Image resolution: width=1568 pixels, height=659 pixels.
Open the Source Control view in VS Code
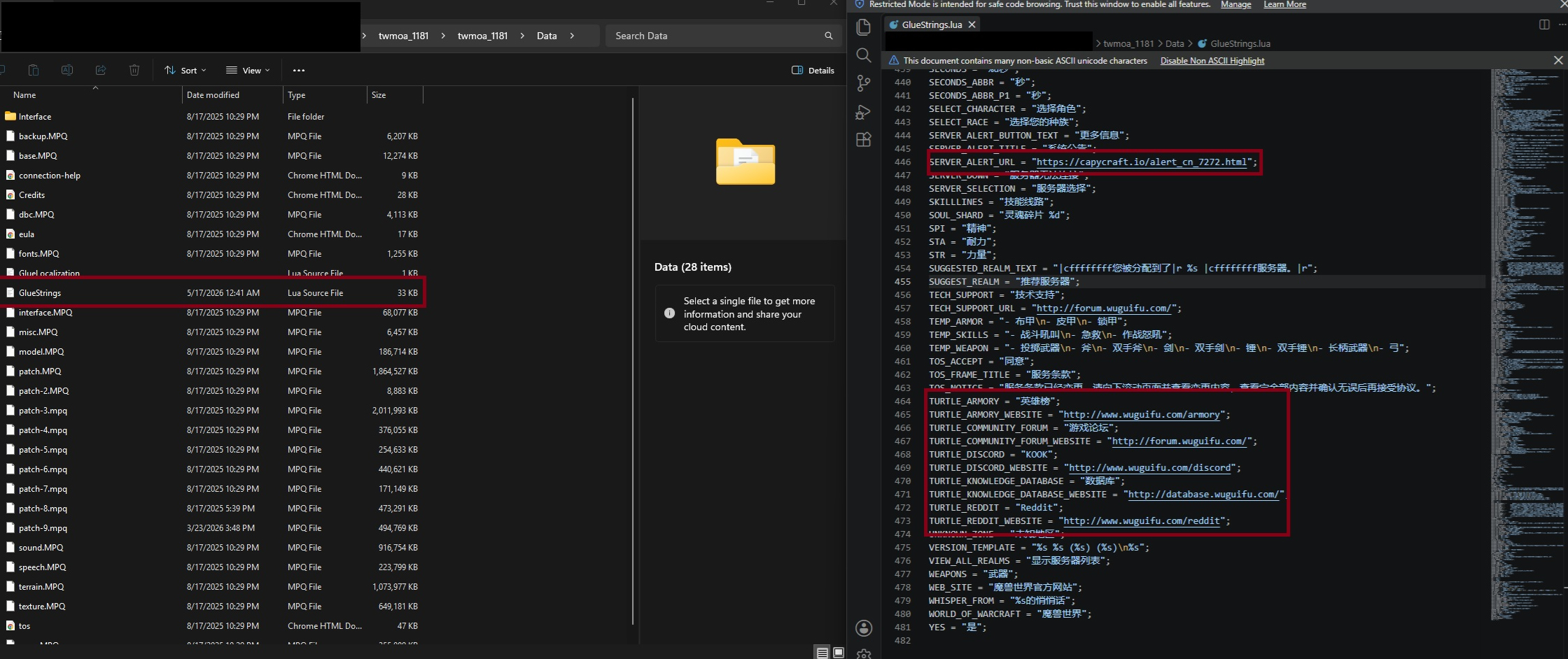864,83
